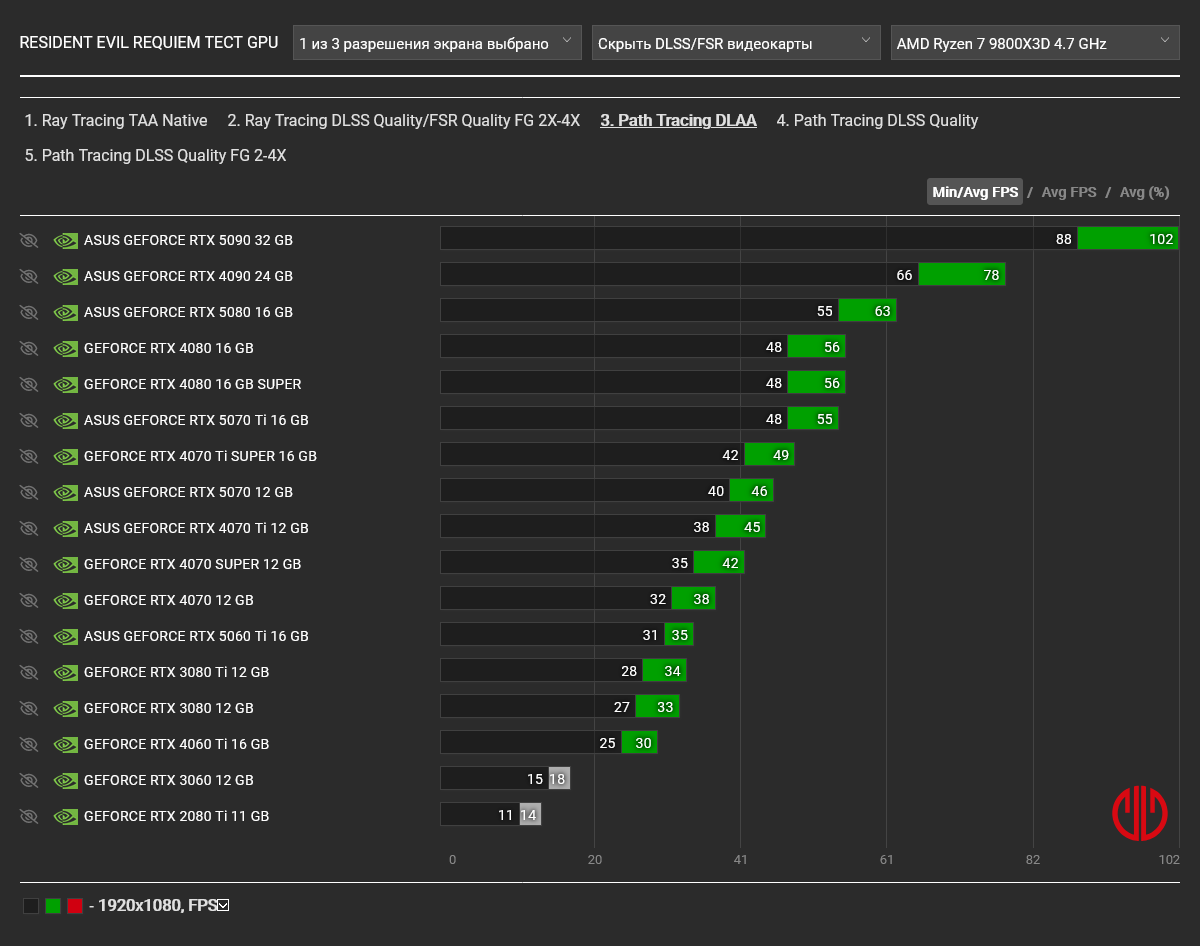Switch chart view to Avg (%)
The height and width of the screenshot is (946, 1200).
(x=1144, y=192)
